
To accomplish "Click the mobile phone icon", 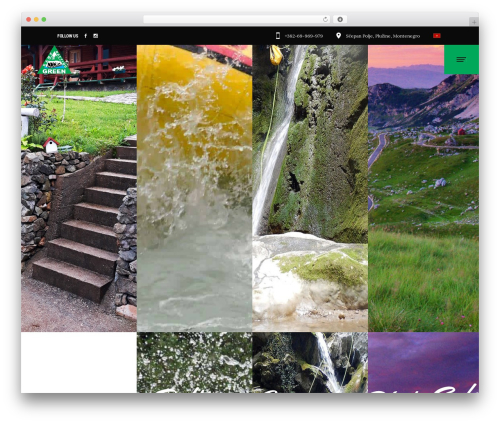I will [278, 36].
